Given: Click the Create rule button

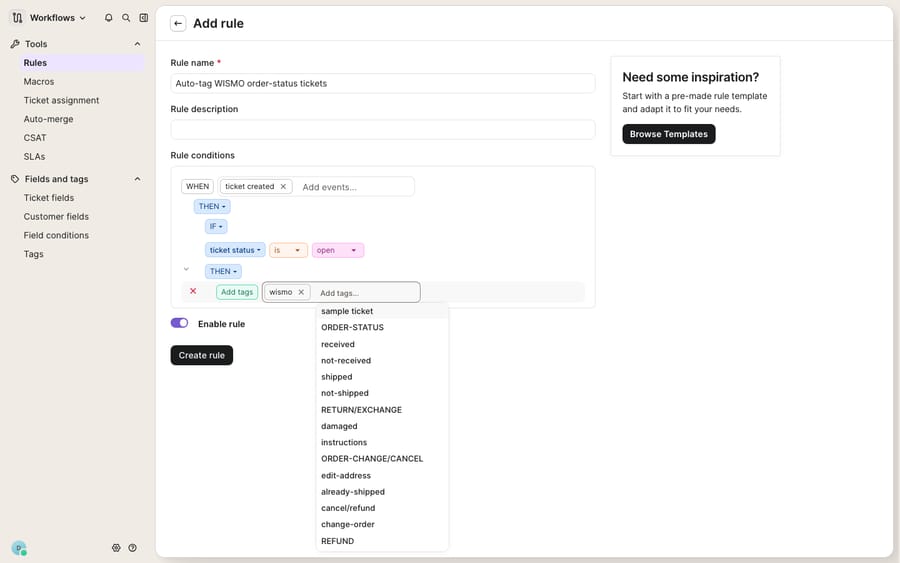Looking at the screenshot, I should pos(201,355).
